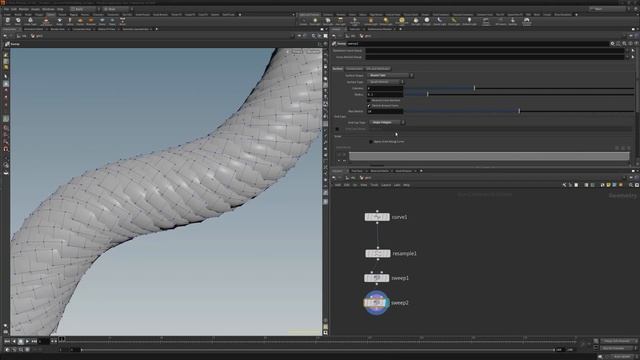Open the Render menu in the main menu bar
Image resolution: width=640 pixels, height=360 pixels.
(x=24, y=9)
